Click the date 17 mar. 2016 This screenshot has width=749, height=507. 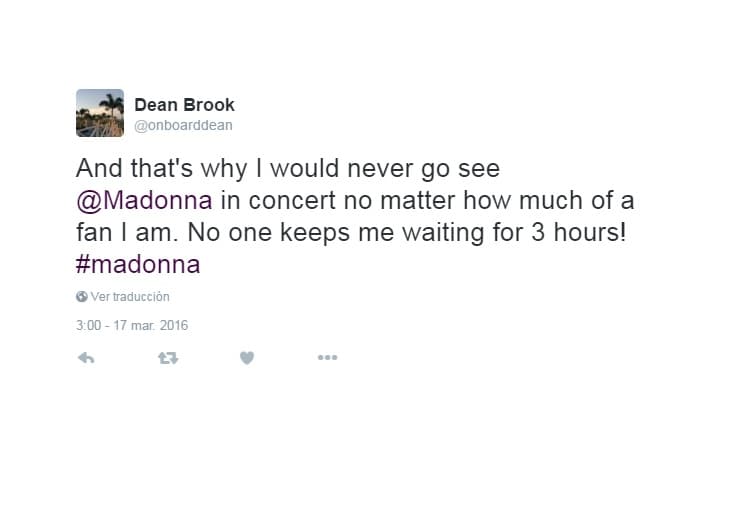152,325
